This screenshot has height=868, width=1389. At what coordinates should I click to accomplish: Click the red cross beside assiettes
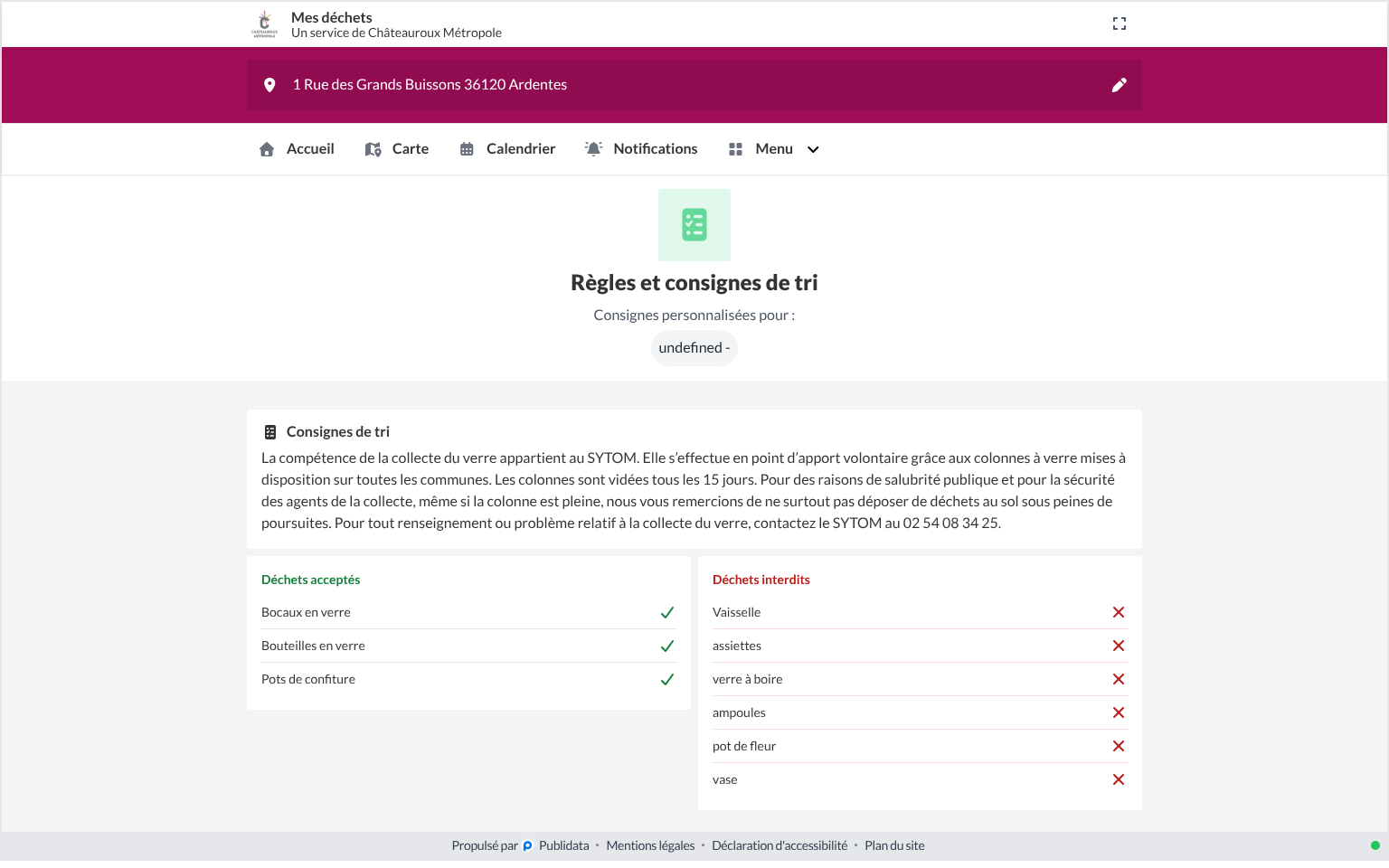[1119, 646]
